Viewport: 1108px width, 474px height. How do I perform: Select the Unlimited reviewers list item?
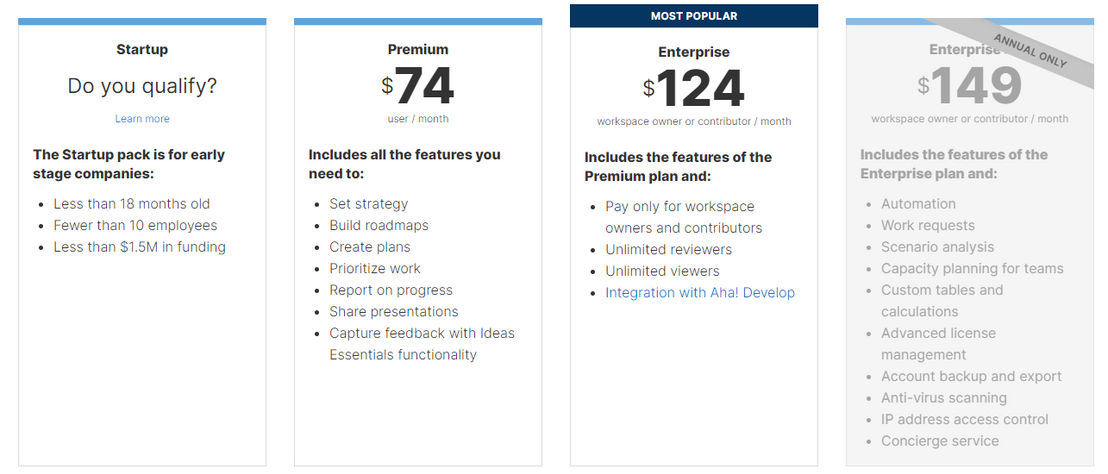tap(668, 249)
